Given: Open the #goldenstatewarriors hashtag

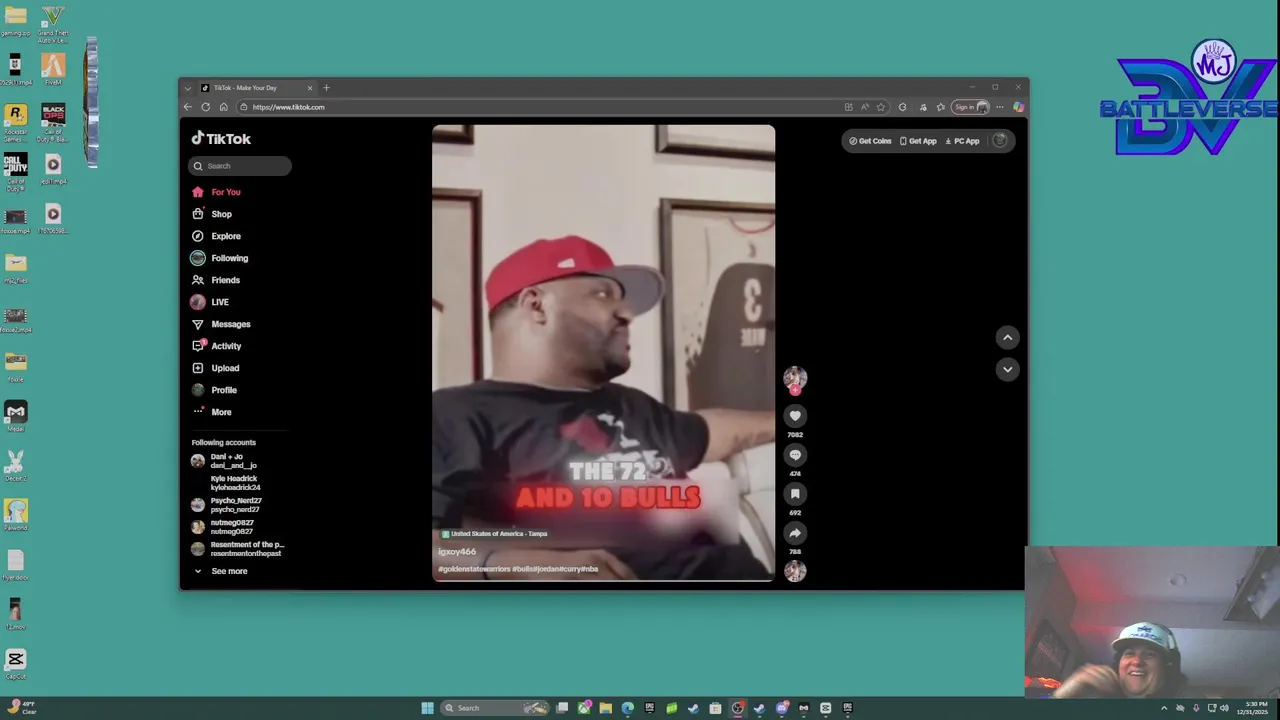Looking at the screenshot, I should click(474, 569).
